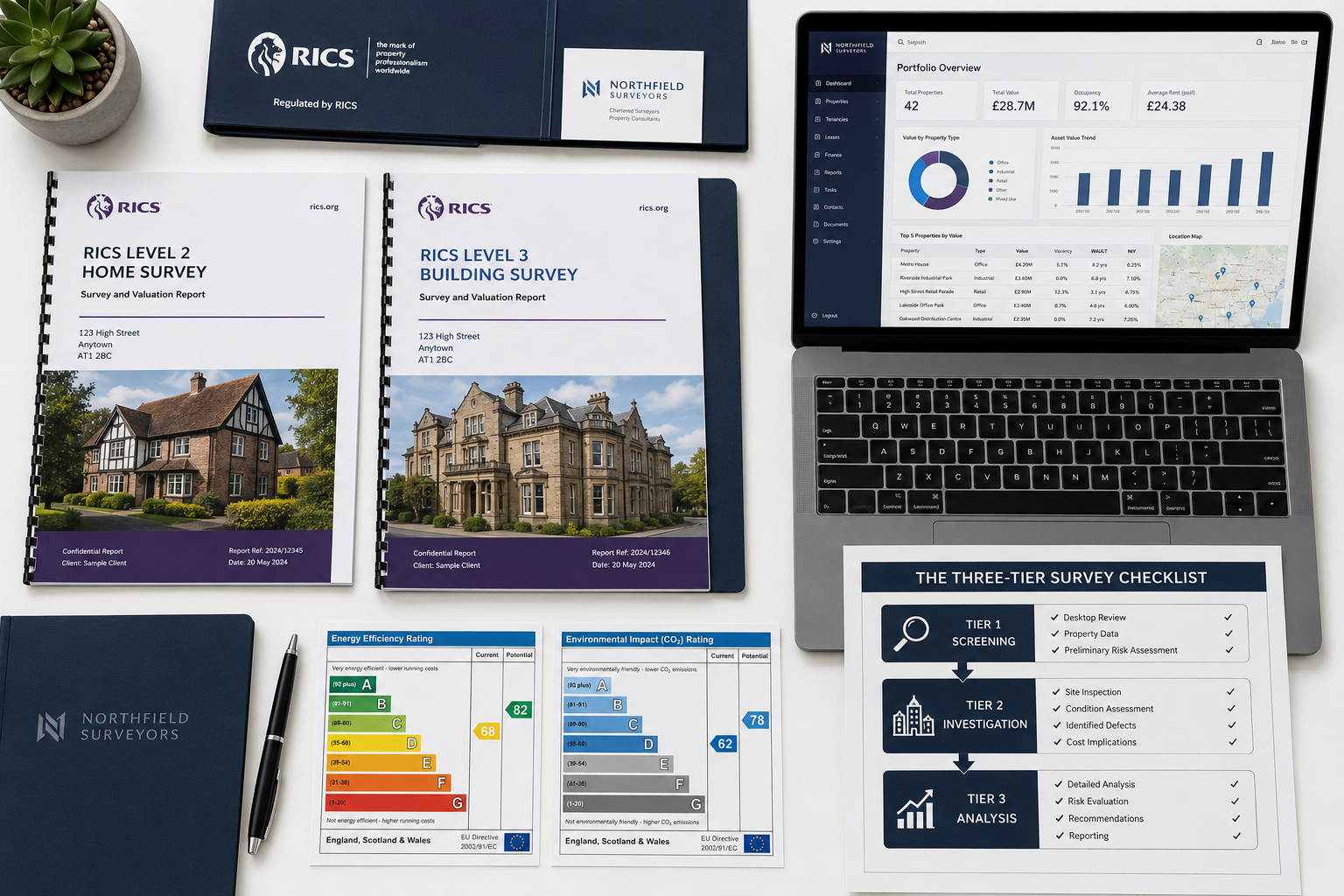Viewport: 1344px width, 896px height.
Task: Click the WAULT column header
Action: point(1099,251)
